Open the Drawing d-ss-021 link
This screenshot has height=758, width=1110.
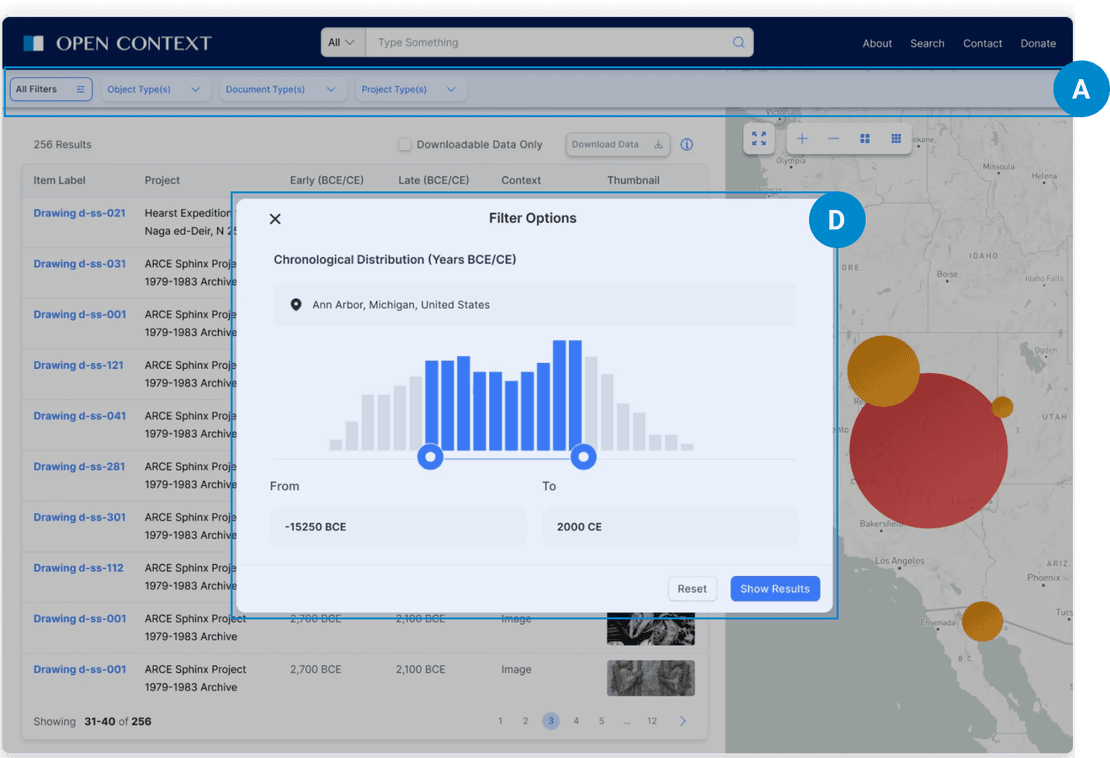point(79,213)
